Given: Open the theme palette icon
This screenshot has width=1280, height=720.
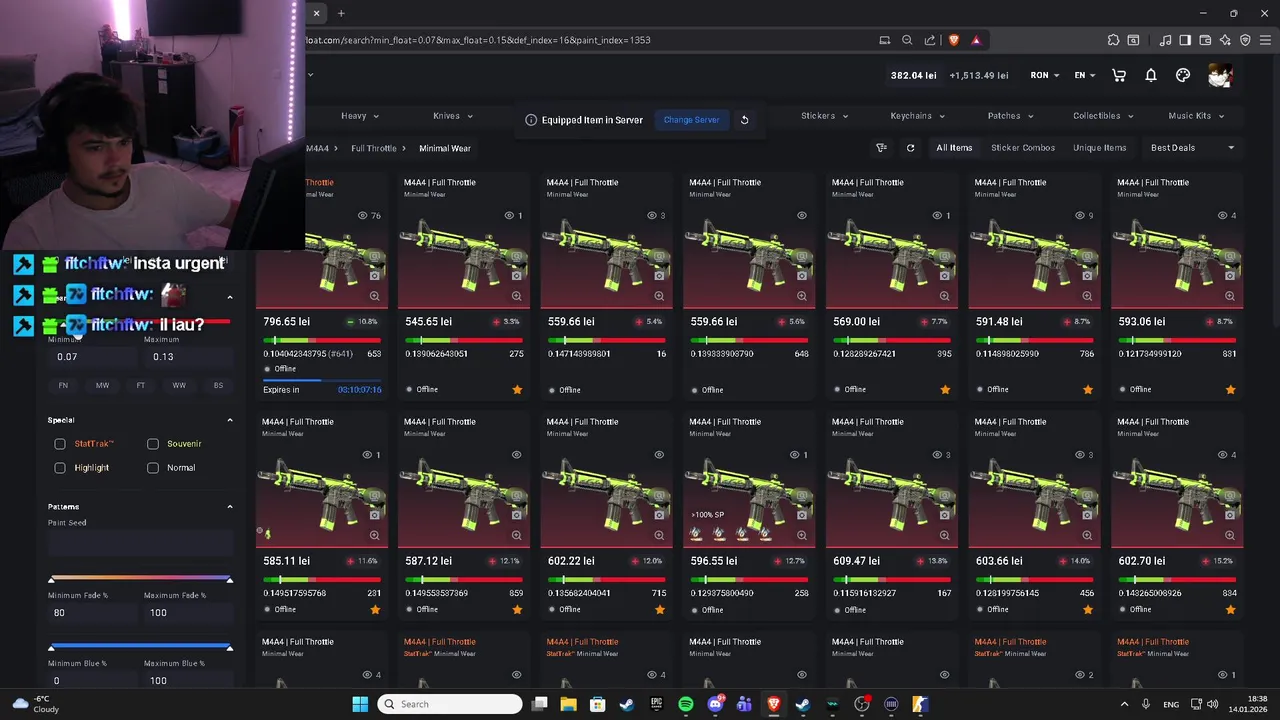Looking at the screenshot, I should coord(1183,75).
